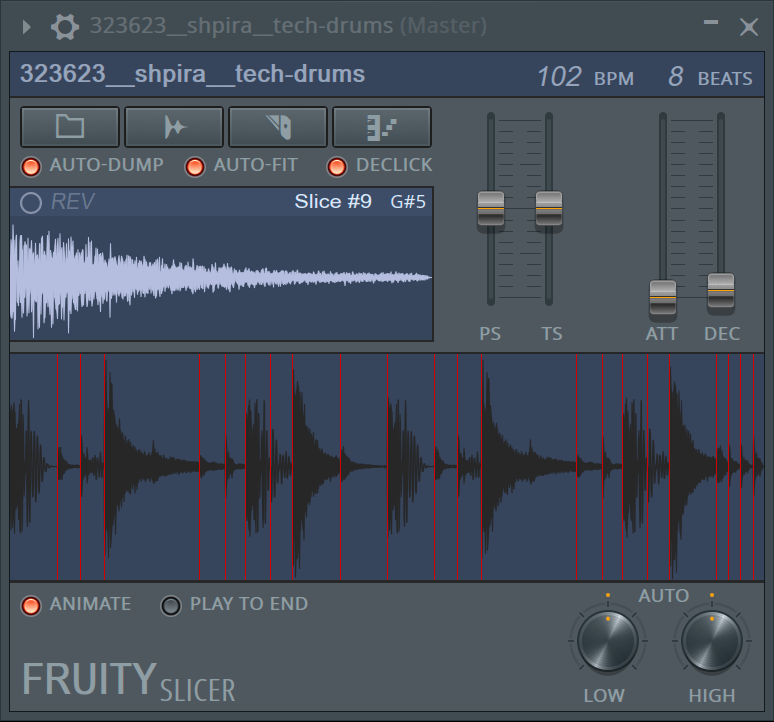Click the 8 BEATS length value
Screen dimensions: 774x722
click(x=676, y=77)
